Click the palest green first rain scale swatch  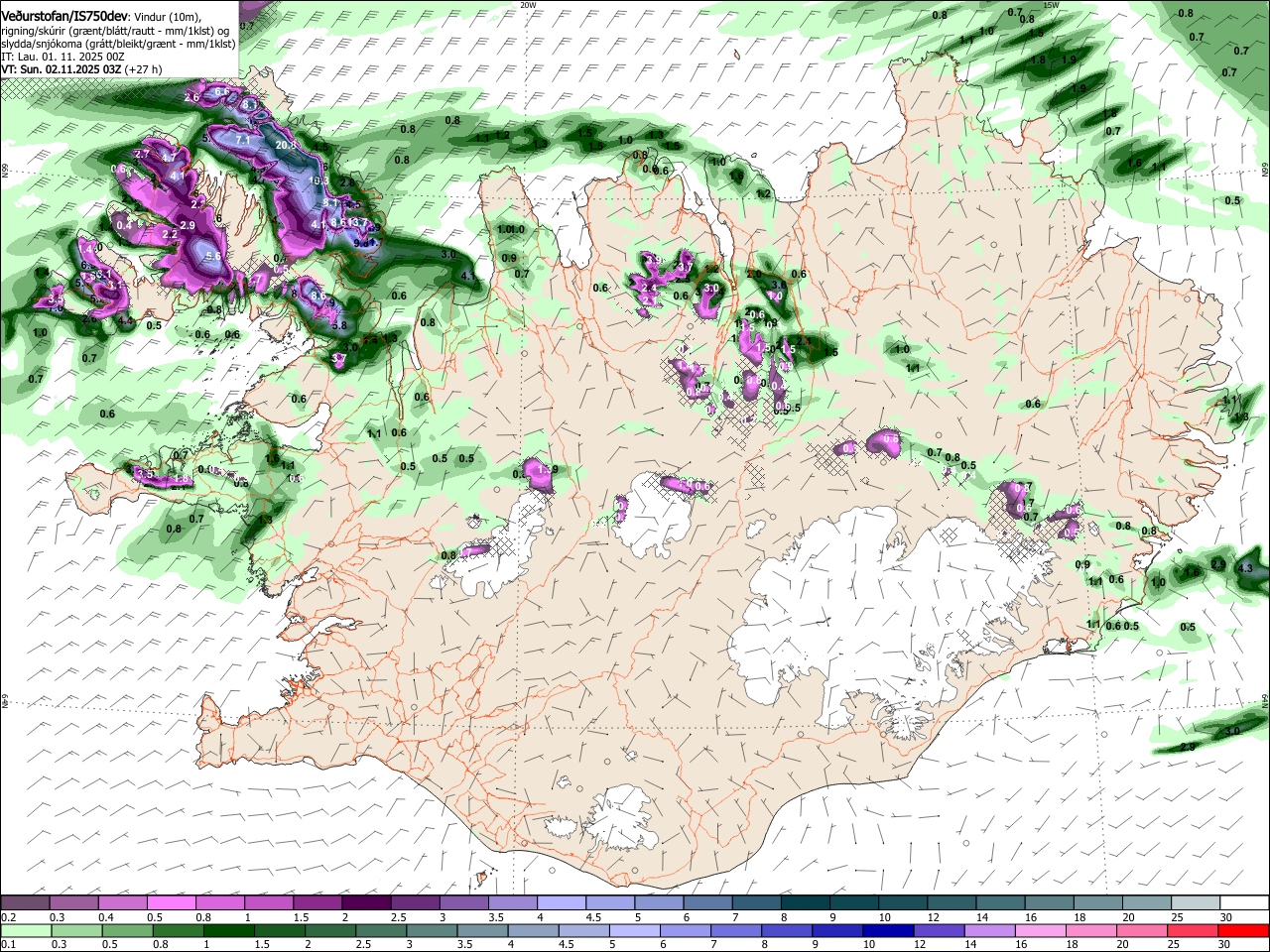[x=25, y=931]
